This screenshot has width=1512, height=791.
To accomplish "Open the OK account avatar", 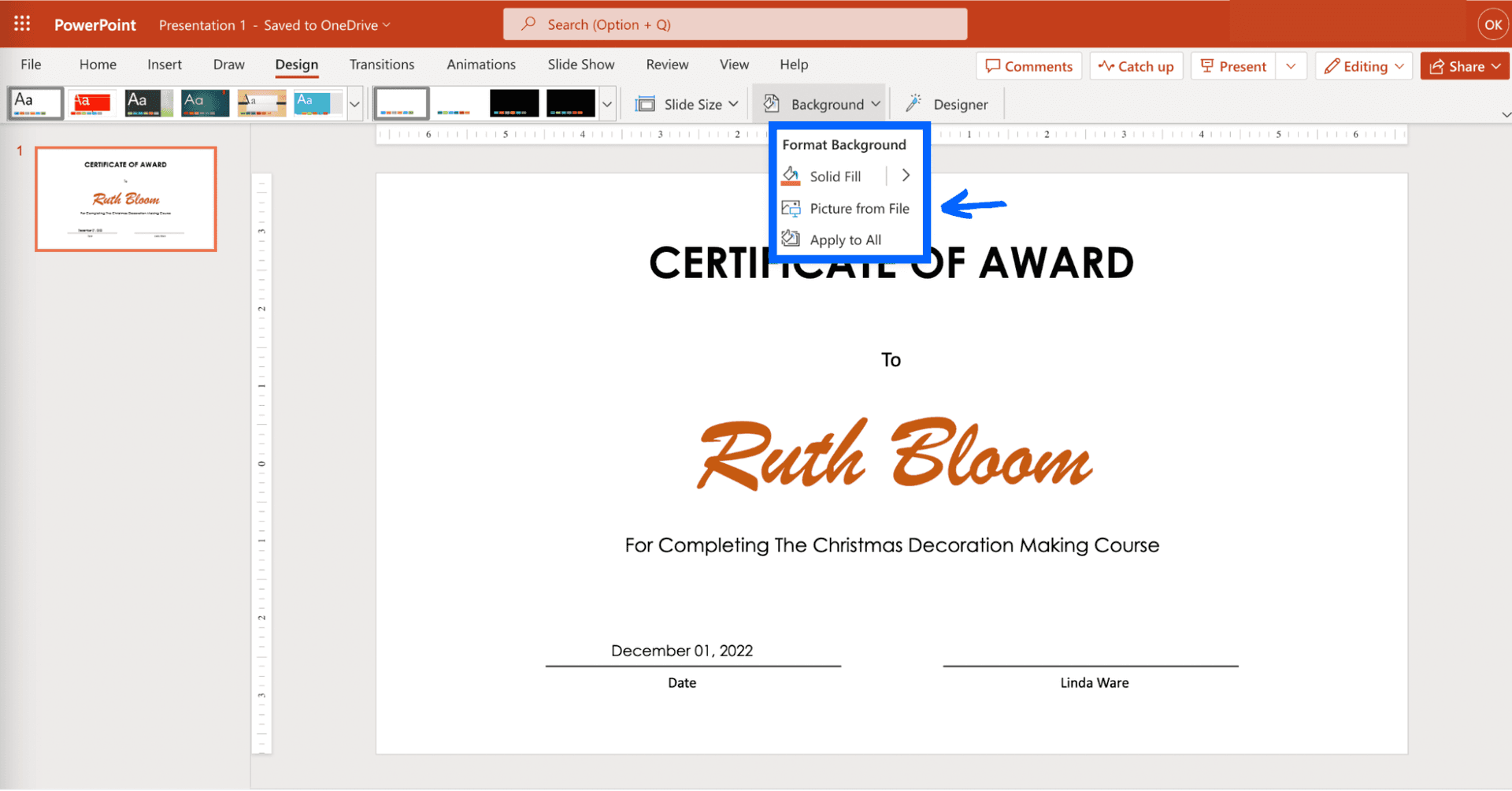I will click(x=1492, y=24).
